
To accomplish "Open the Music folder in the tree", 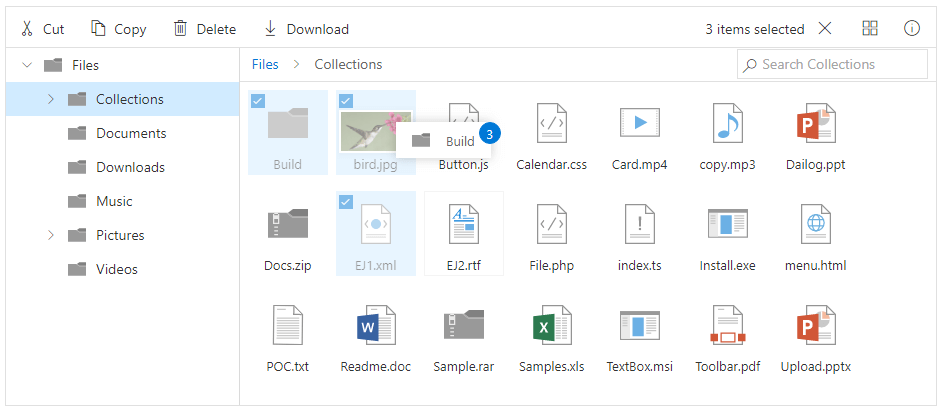I will 114,201.
